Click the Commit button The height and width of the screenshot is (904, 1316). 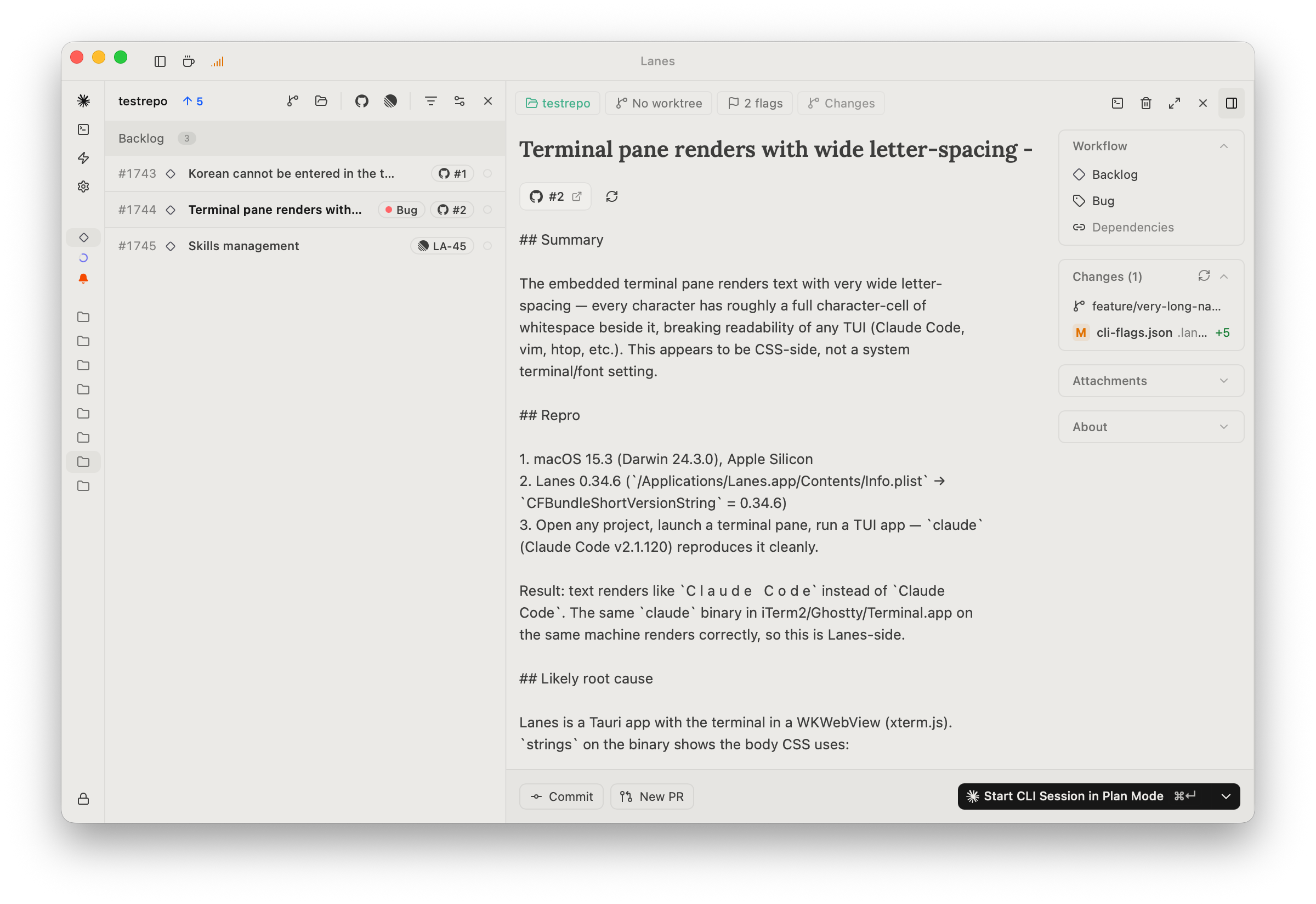(x=561, y=796)
